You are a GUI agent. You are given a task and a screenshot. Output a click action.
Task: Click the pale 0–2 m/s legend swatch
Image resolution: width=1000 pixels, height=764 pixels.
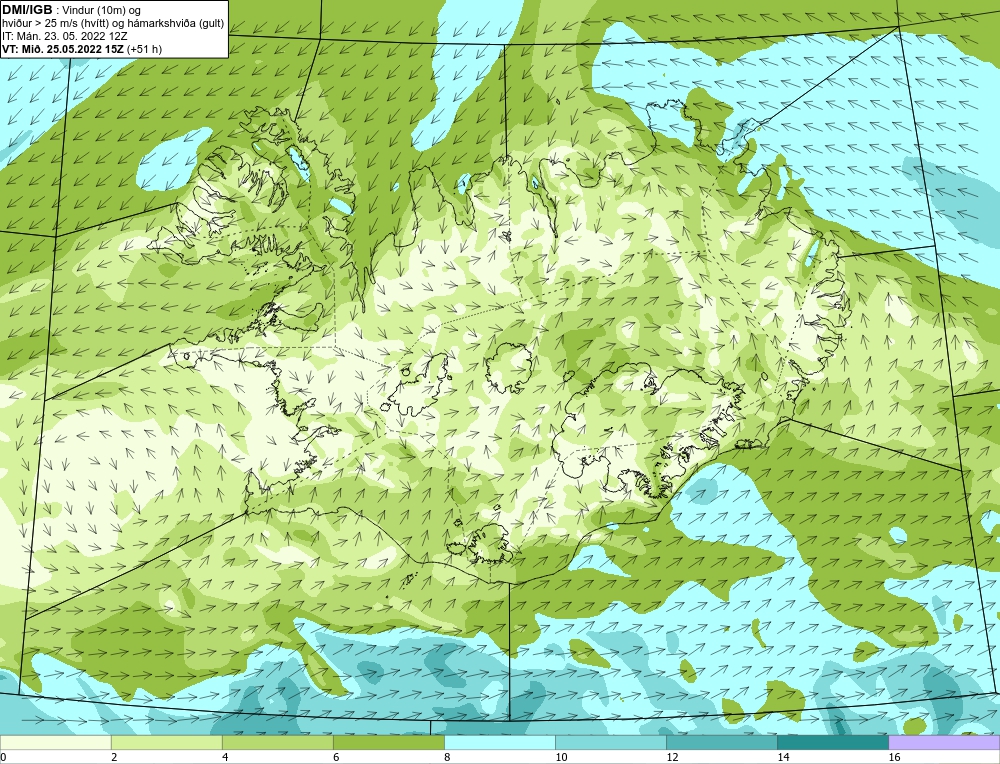tap(55, 742)
